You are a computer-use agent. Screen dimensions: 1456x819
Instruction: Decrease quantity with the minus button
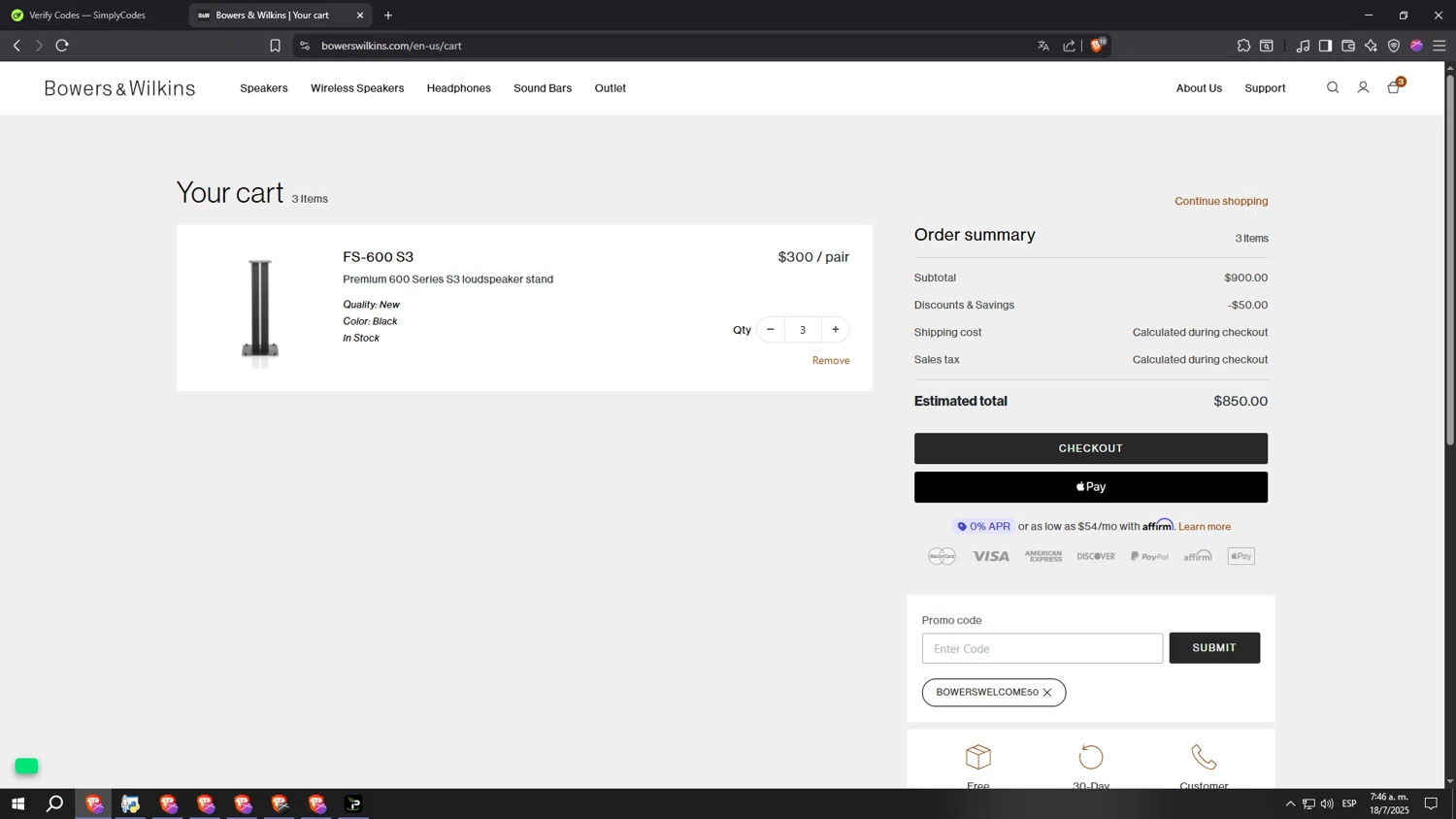pos(771,330)
